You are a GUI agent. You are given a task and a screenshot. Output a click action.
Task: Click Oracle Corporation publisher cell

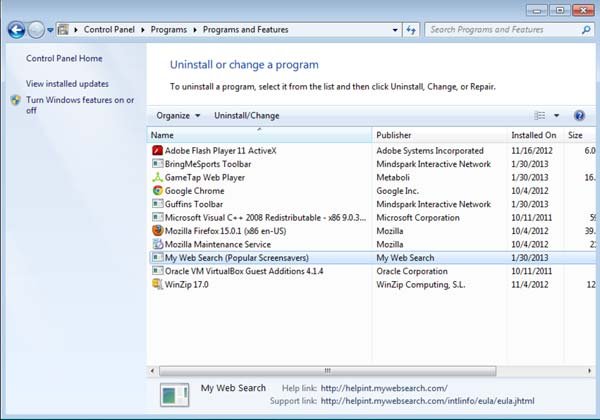pos(412,271)
